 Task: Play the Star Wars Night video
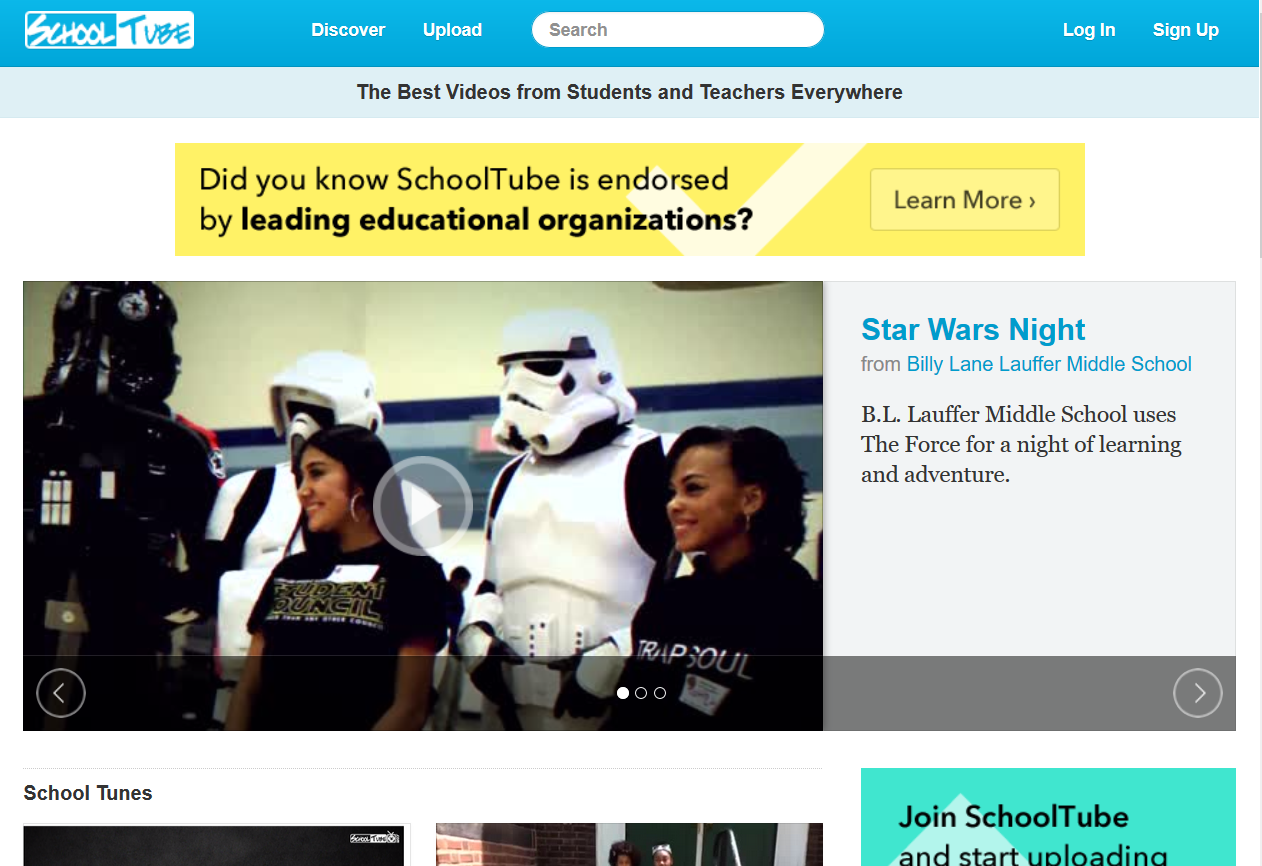coord(423,506)
